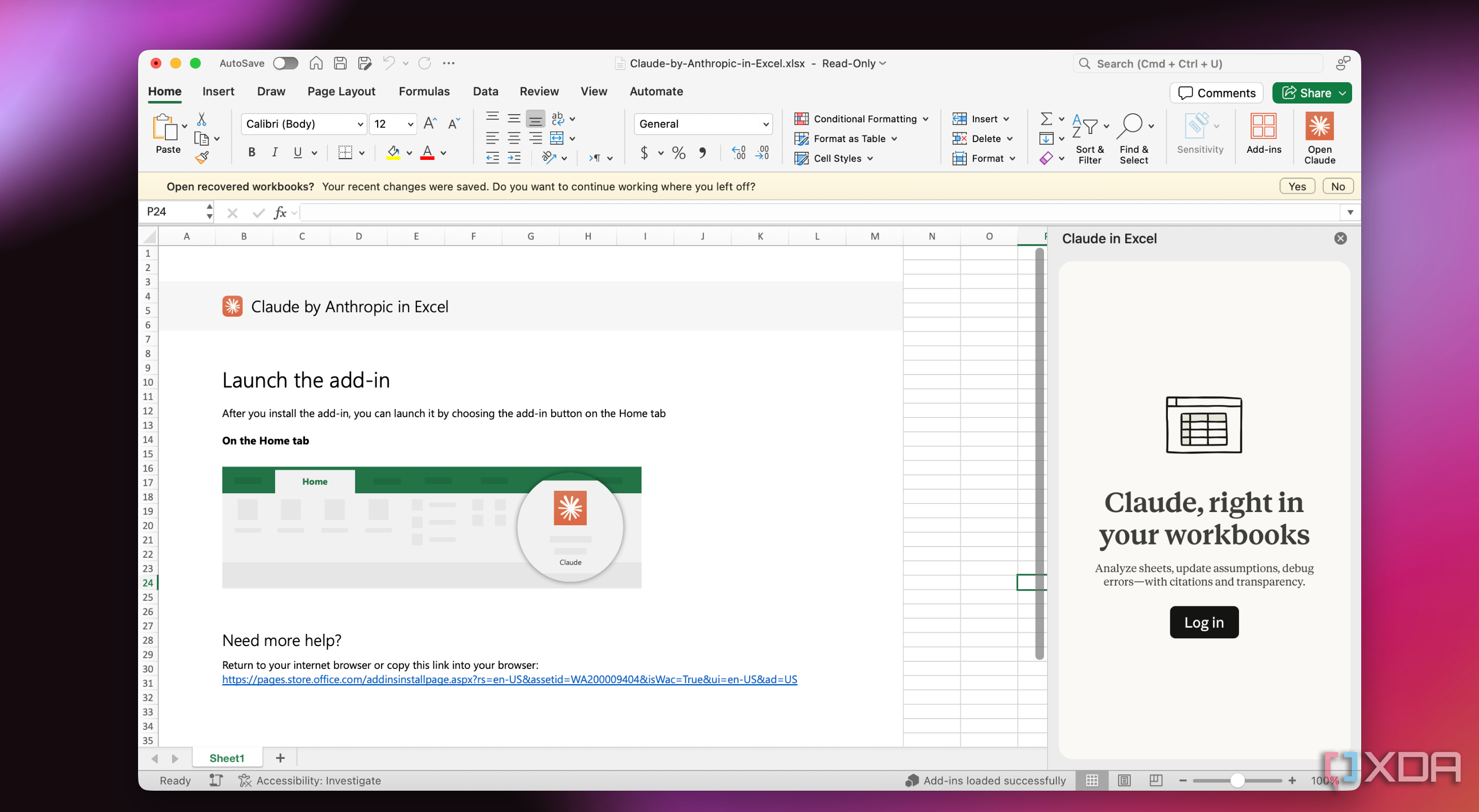Toggle bottom vertical alignment
Image resolution: width=1479 pixels, height=812 pixels.
pyautogui.click(x=535, y=119)
